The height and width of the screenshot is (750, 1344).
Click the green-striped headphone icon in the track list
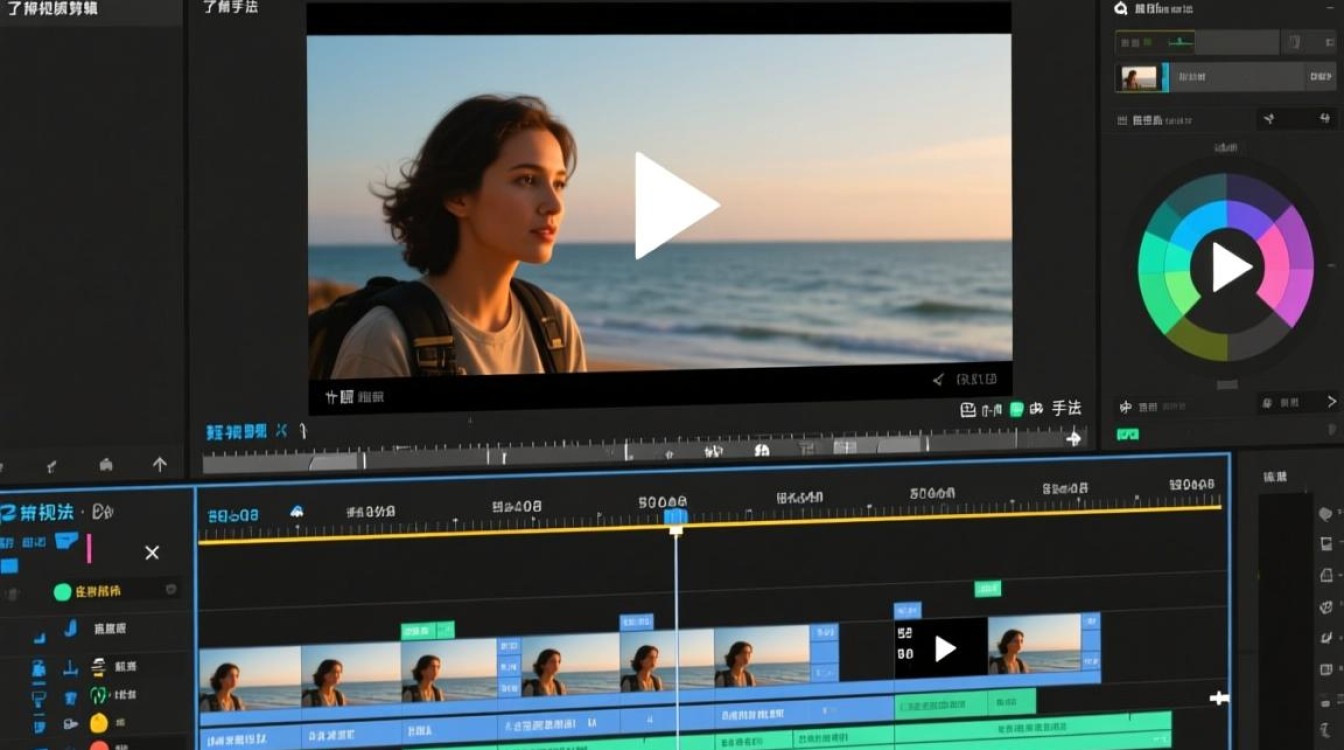click(98, 695)
